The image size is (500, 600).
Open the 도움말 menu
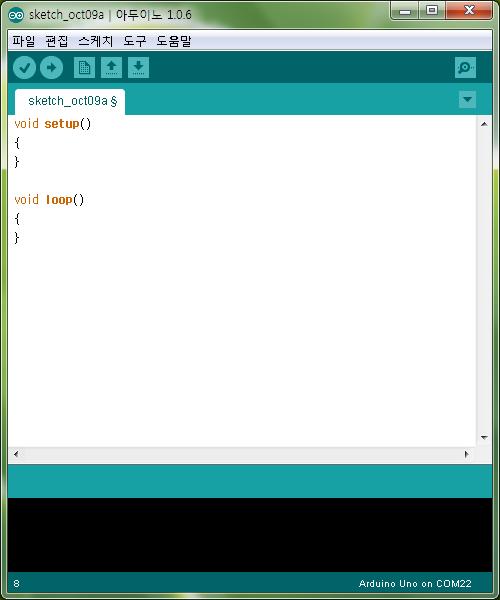pos(174,41)
